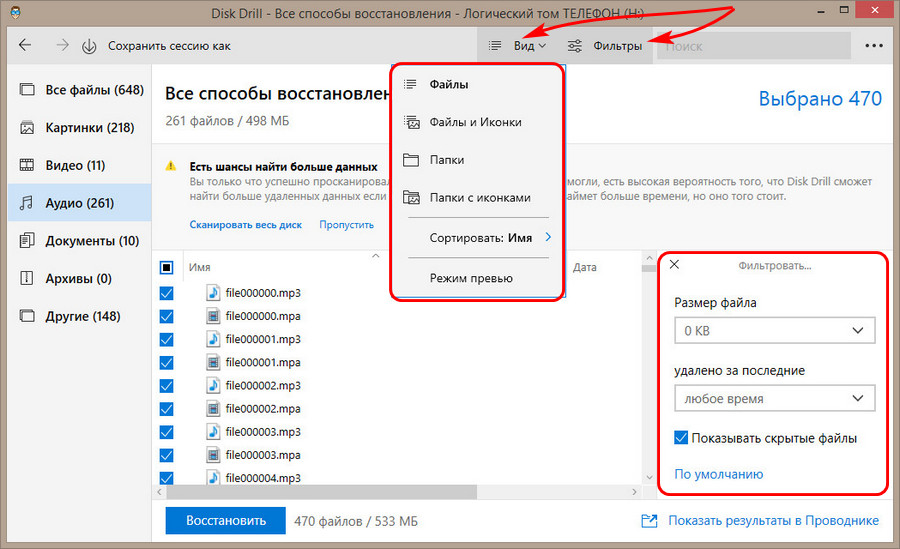Uncheck file000002.mpa checkbox
Image resolution: width=900 pixels, height=549 pixels.
(166, 409)
